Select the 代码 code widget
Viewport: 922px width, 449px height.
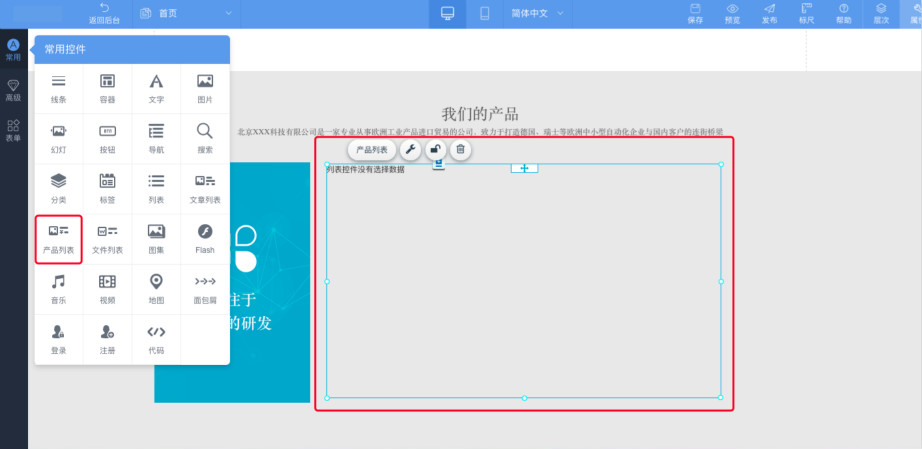[156, 338]
